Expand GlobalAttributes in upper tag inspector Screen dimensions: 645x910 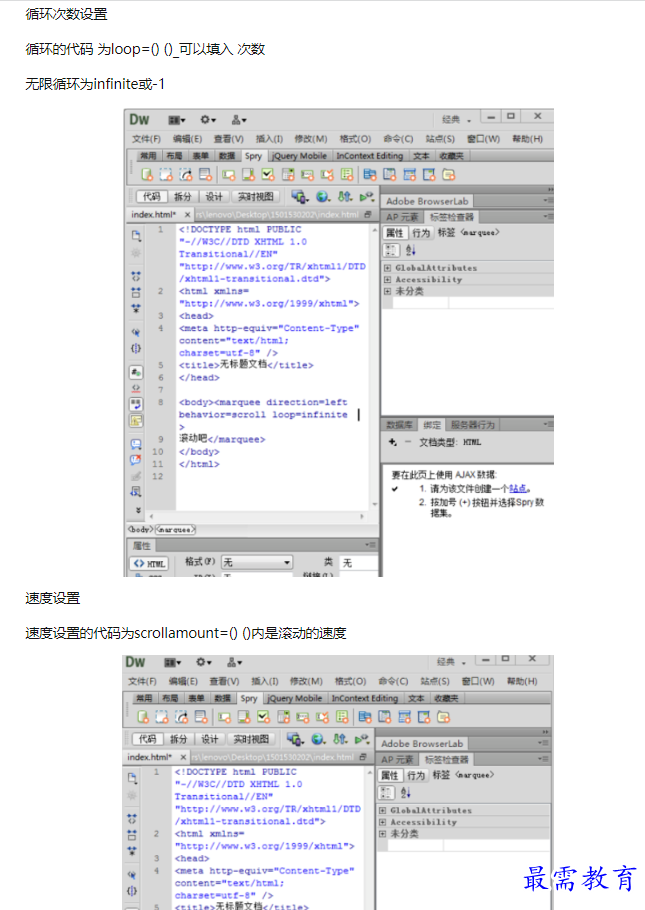coord(387,268)
